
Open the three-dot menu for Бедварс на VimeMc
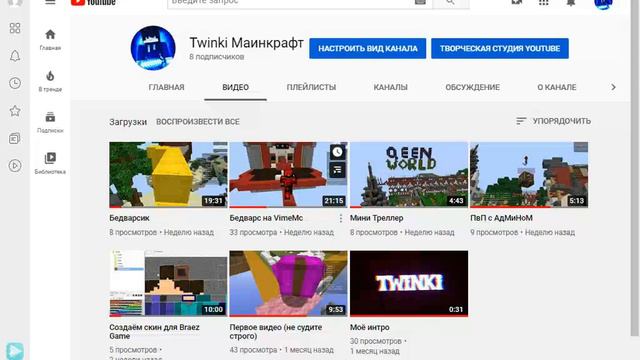click(341, 219)
